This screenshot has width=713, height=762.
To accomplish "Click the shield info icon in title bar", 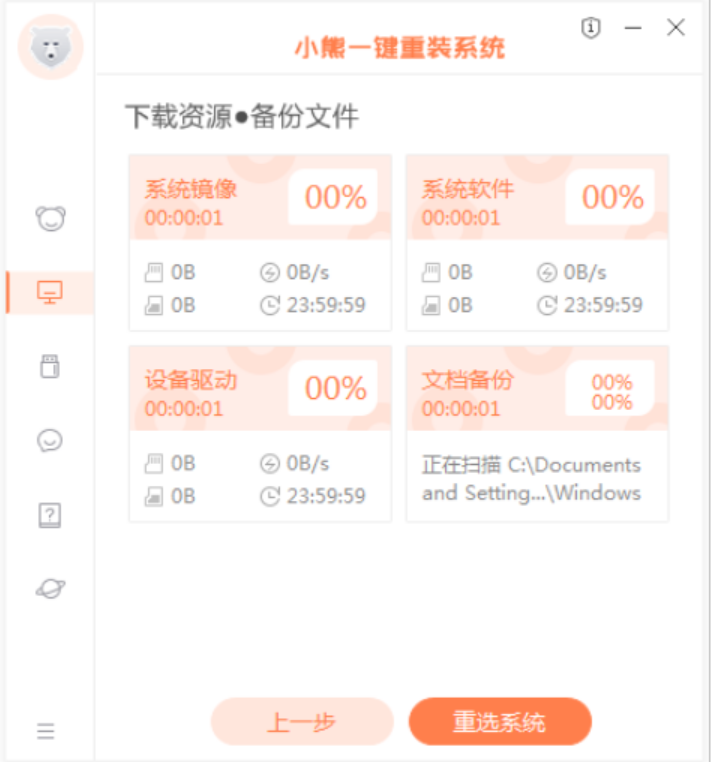I will click(x=590, y=29).
